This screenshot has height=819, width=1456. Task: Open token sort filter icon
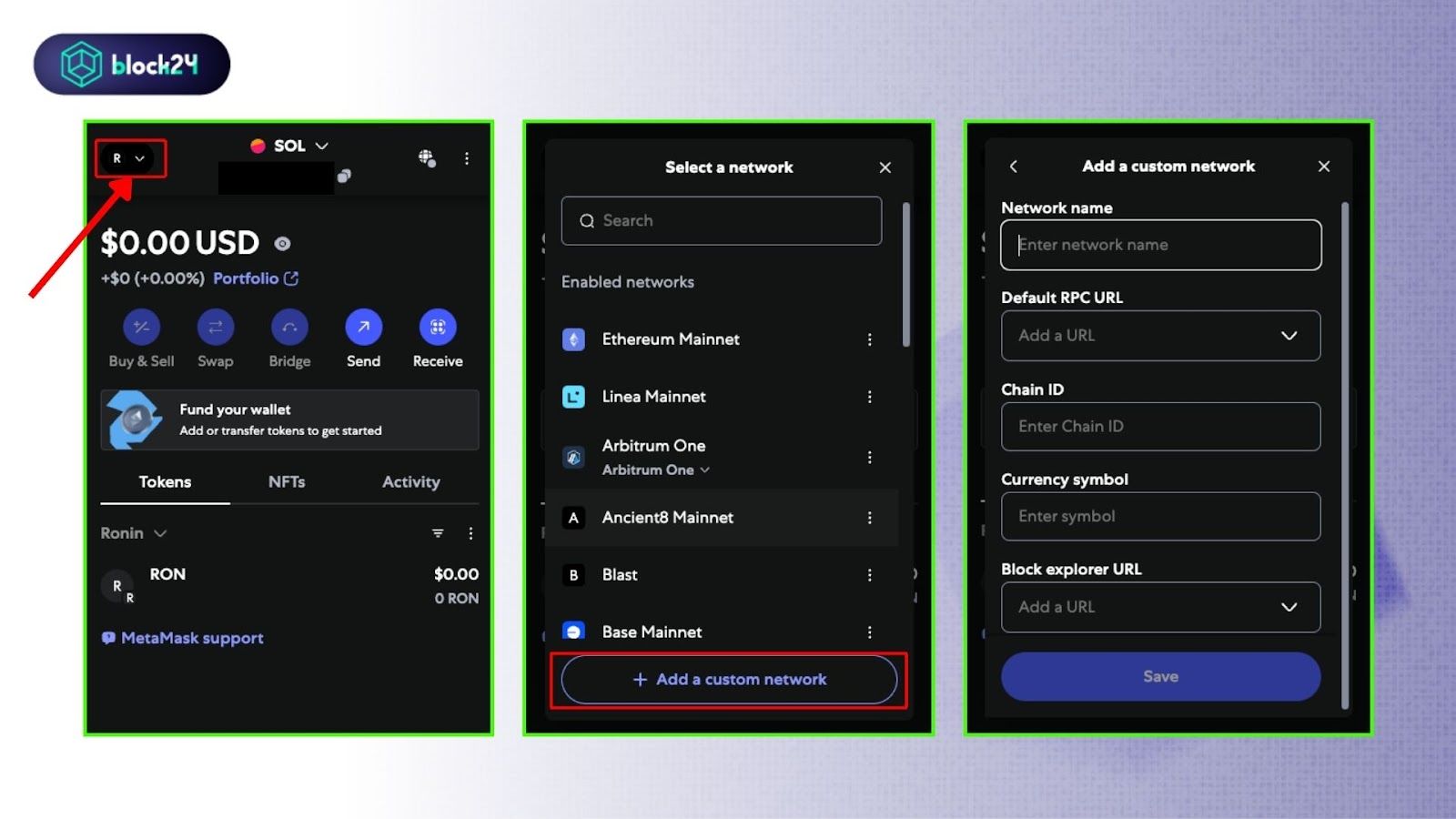pyautogui.click(x=438, y=533)
